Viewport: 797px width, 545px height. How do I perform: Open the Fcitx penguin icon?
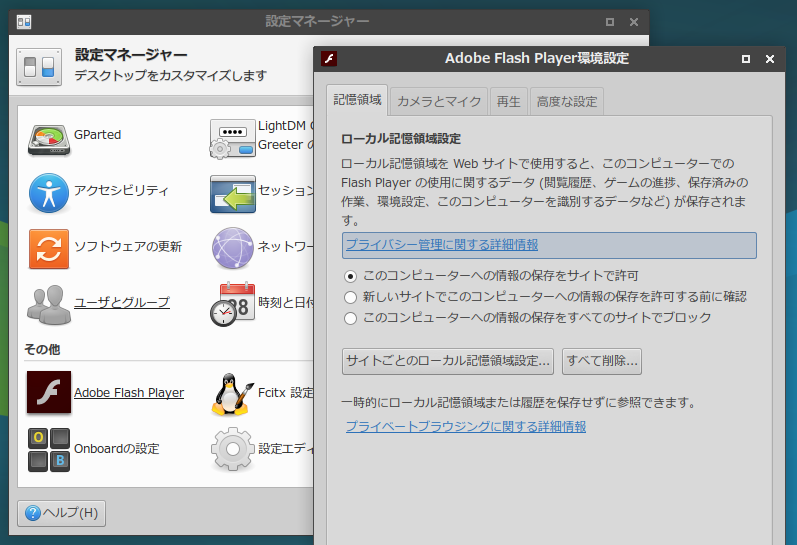pos(232,395)
